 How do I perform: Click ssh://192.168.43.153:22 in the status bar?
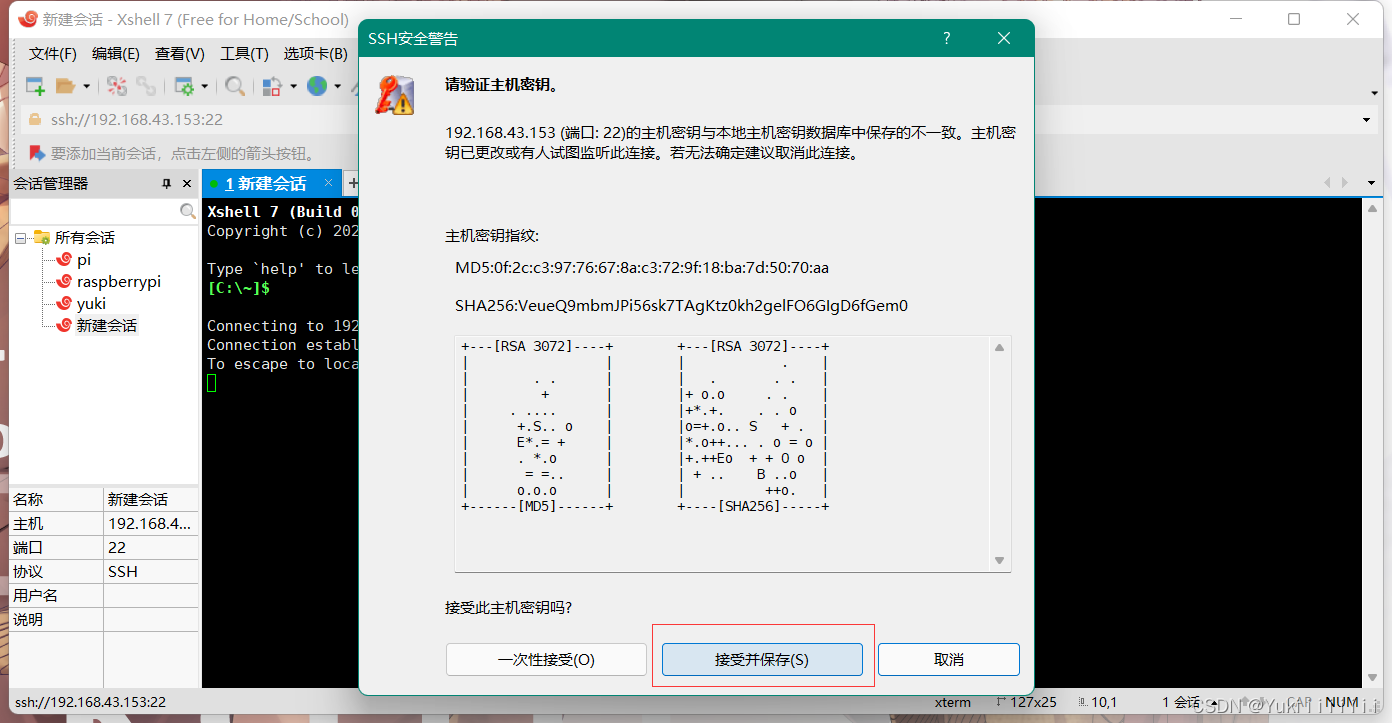(x=90, y=702)
